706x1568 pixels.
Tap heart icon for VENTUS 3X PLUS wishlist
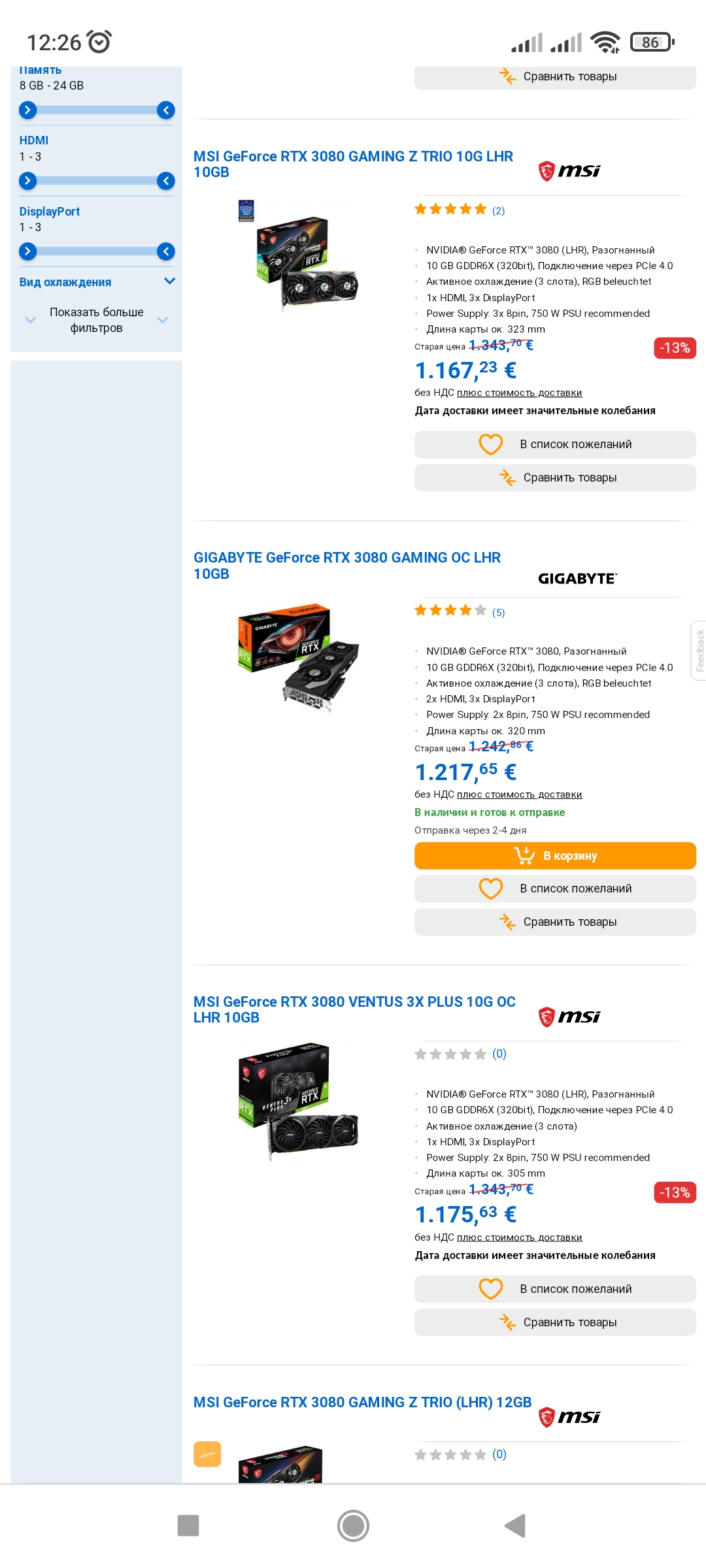[x=491, y=1289]
